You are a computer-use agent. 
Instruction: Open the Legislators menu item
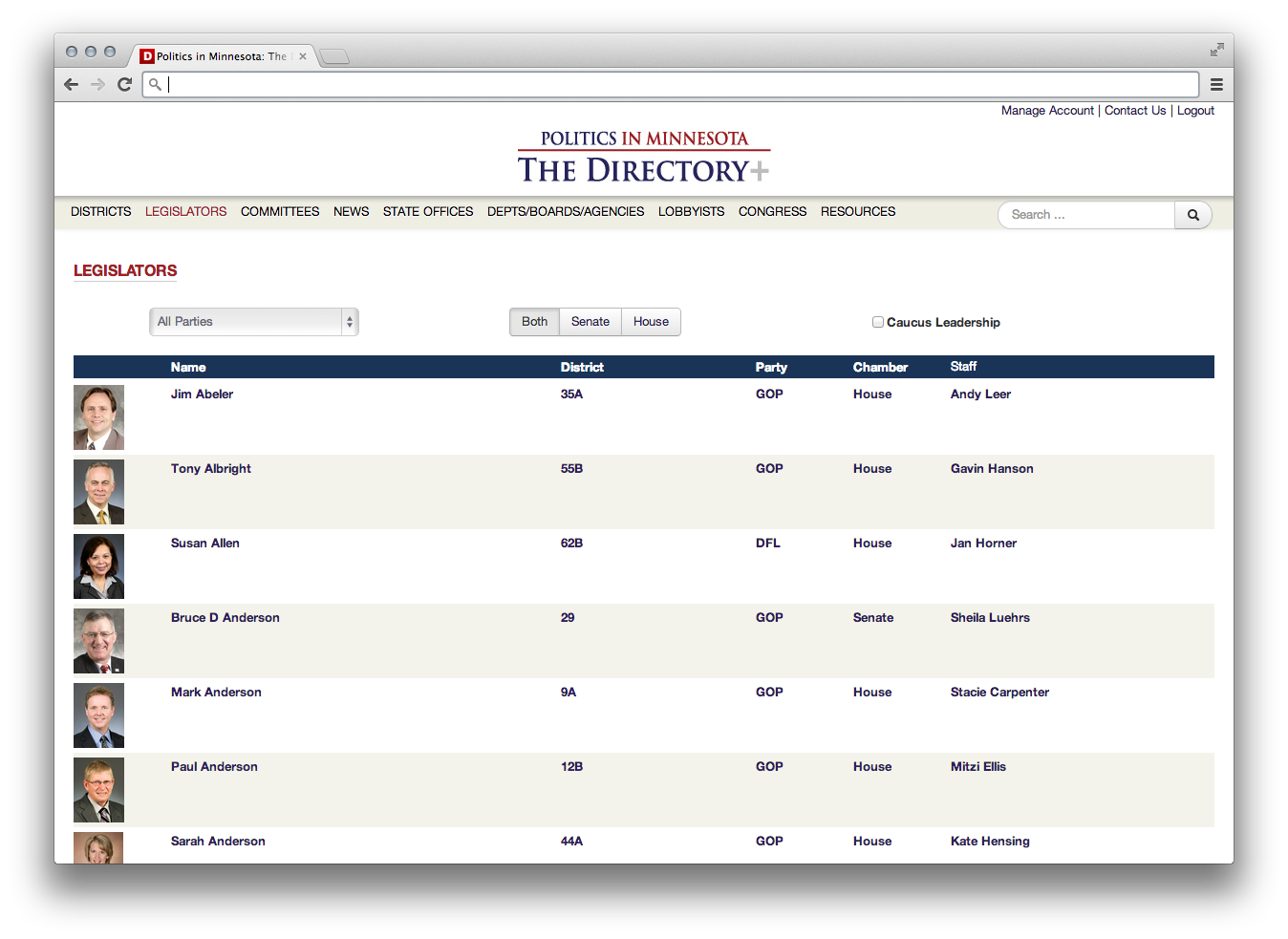186,211
